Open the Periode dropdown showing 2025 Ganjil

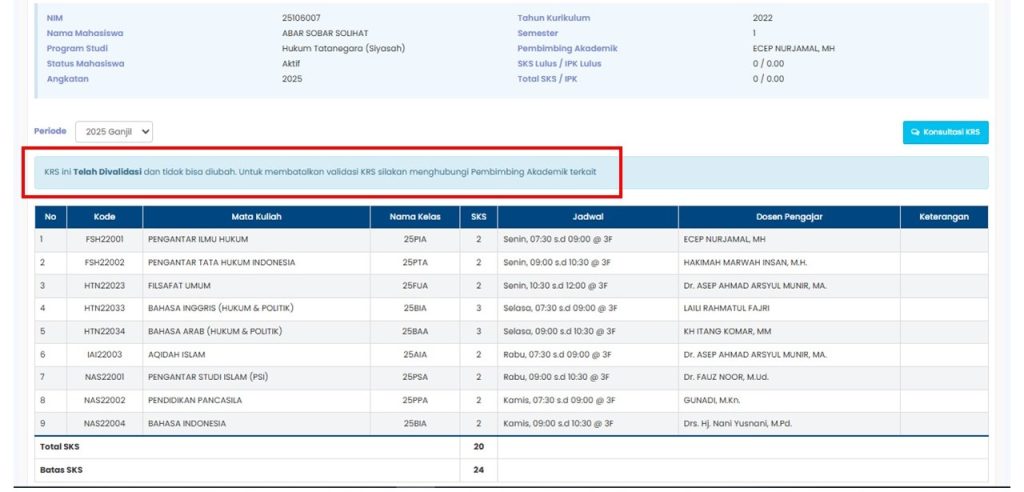coord(113,131)
